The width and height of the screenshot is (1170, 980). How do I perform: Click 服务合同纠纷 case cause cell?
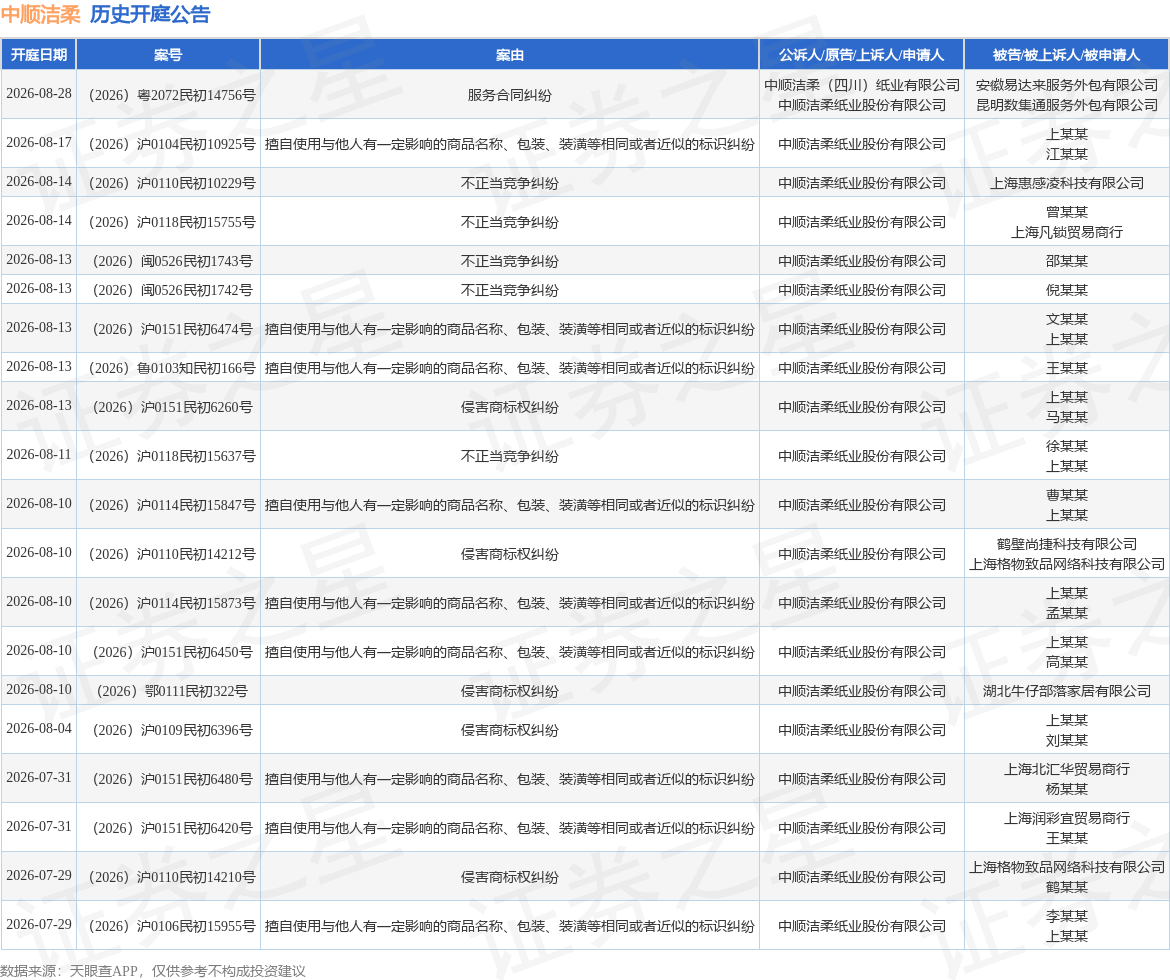[510, 96]
